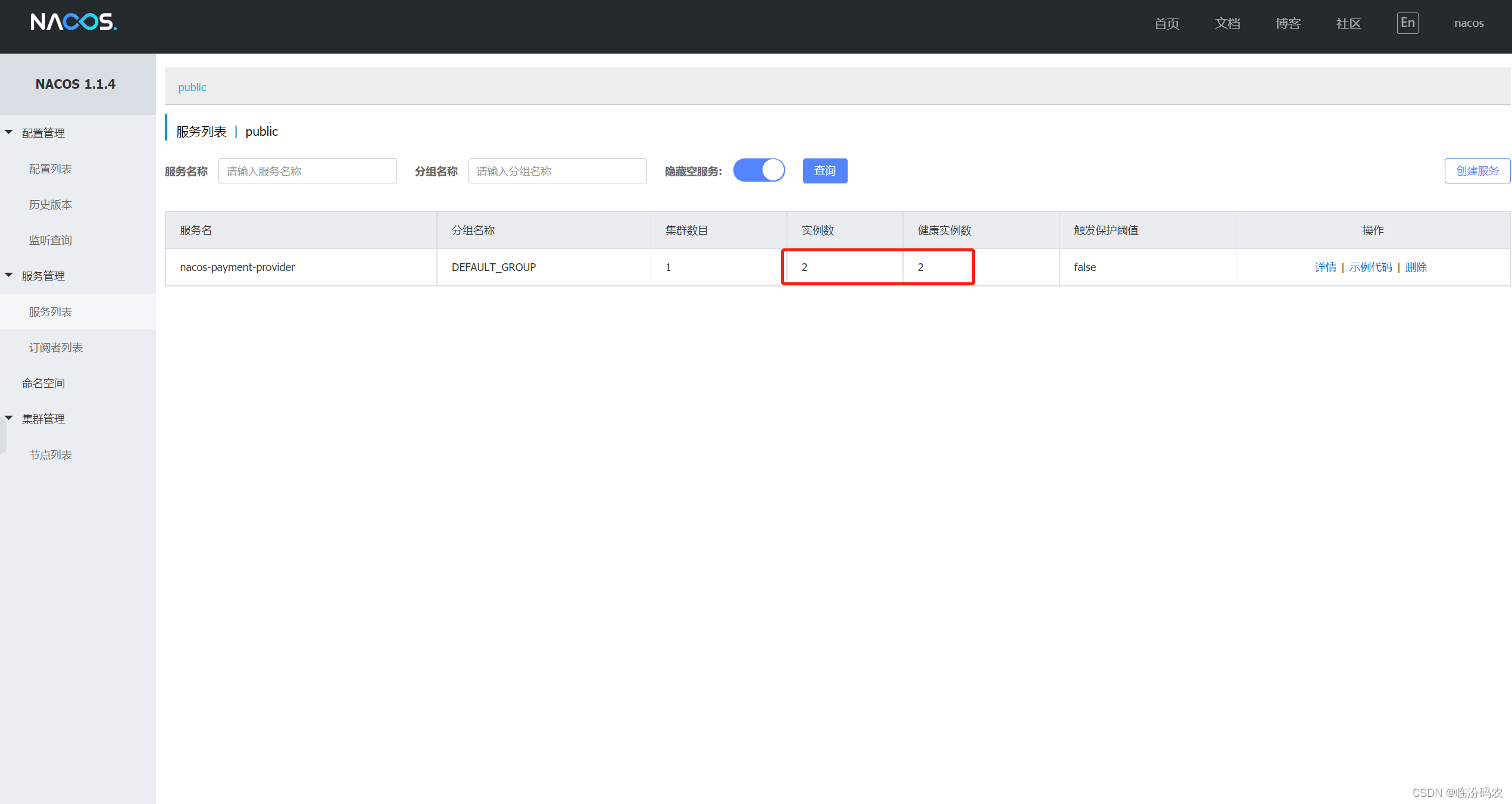The image size is (1512, 804).
Task: Collapse the 服务管理 menu arrow
Action: point(9,275)
